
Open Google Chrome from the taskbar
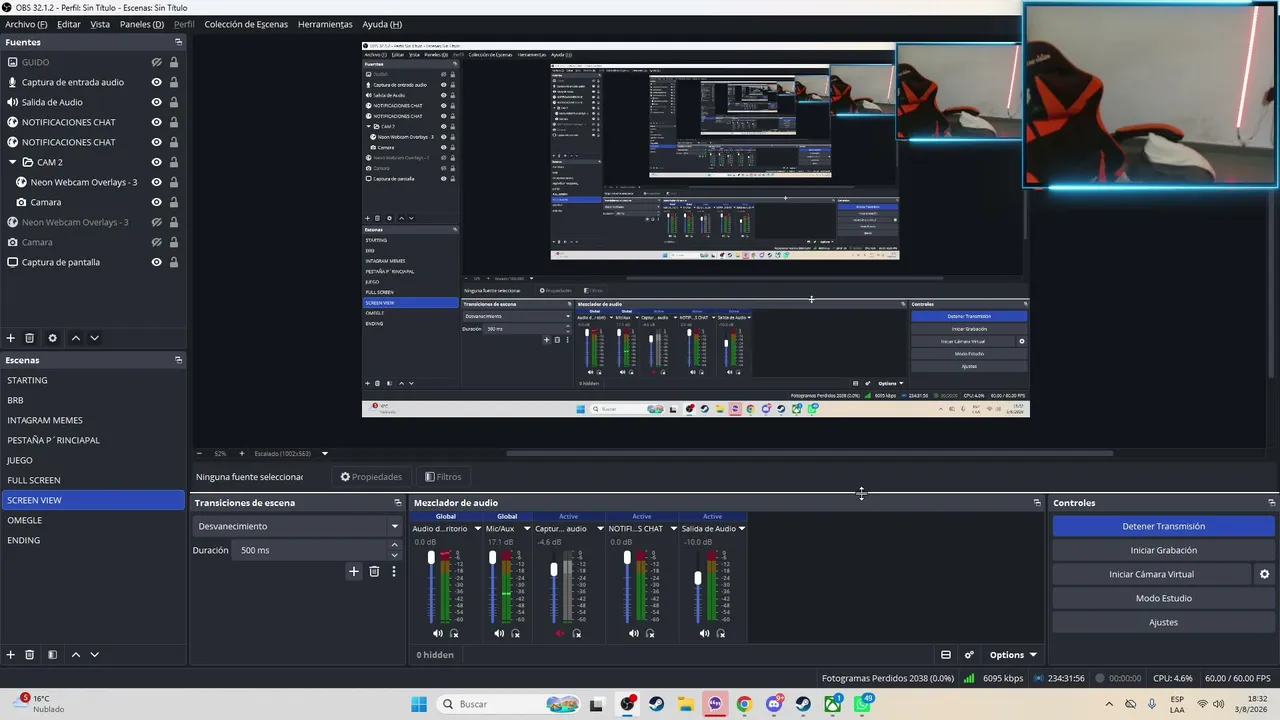click(744, 704)
